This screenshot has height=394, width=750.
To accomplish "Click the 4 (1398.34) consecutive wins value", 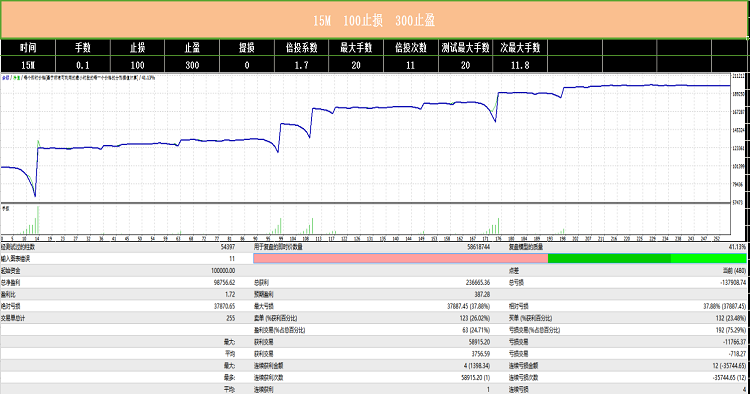I will coord(477,365).
